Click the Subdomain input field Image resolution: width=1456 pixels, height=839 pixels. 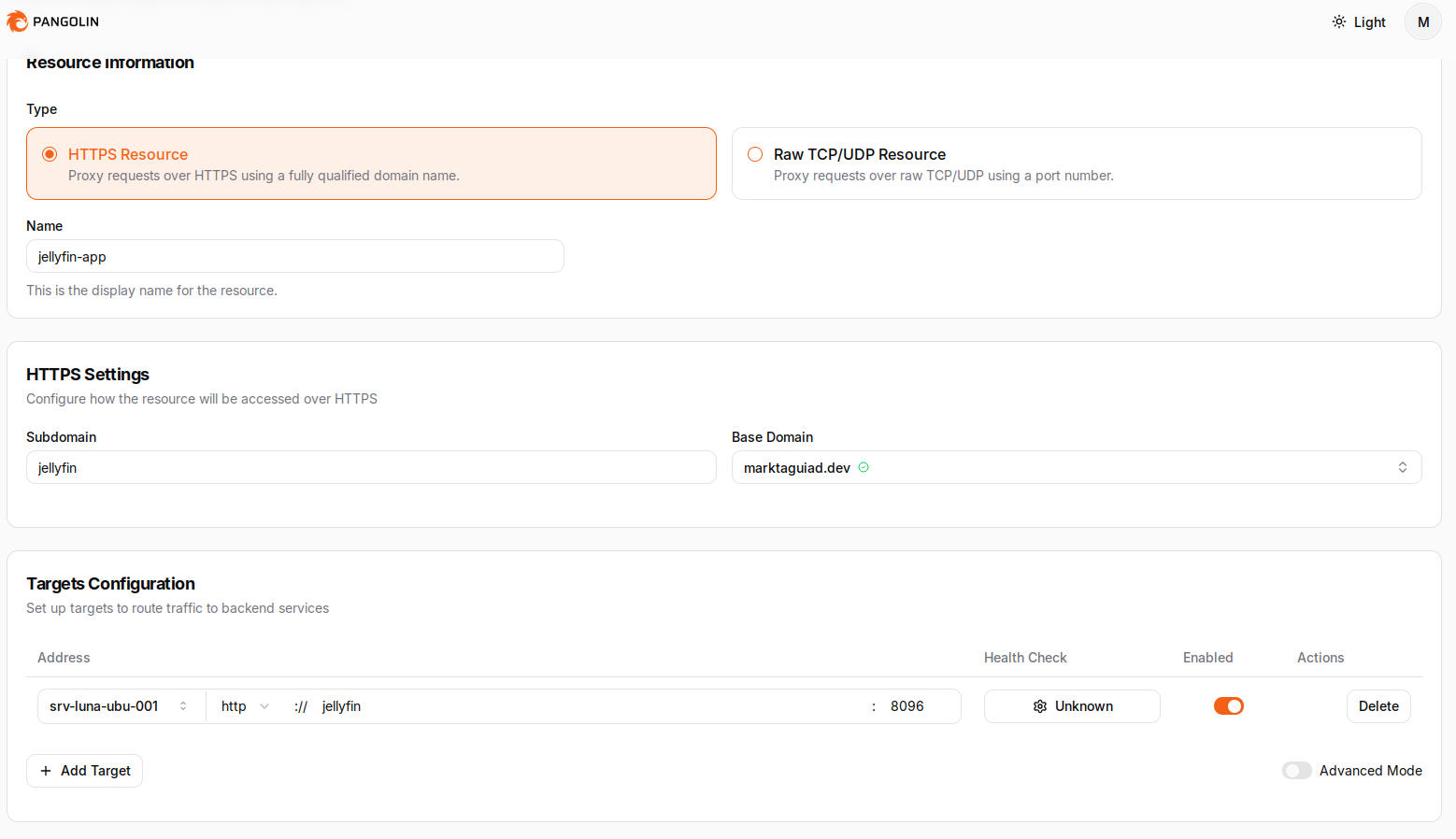(x=371, y=467)
